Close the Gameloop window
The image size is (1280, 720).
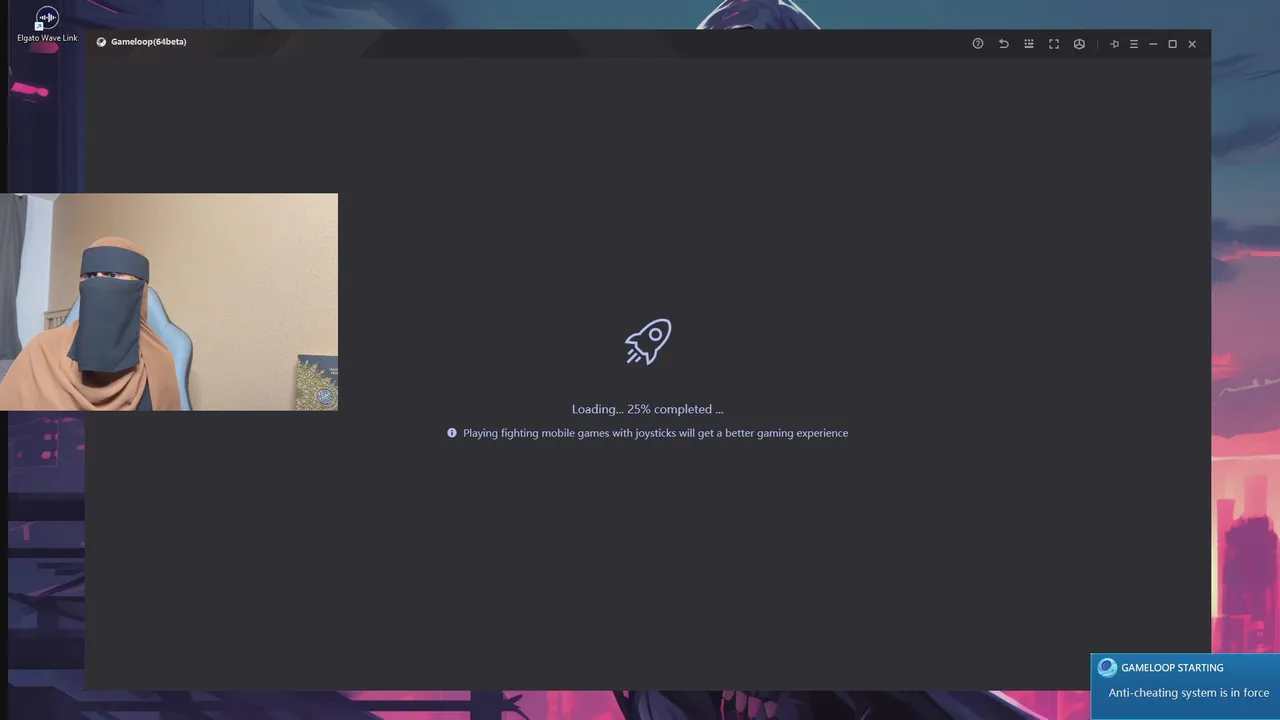pos(1192,44)
